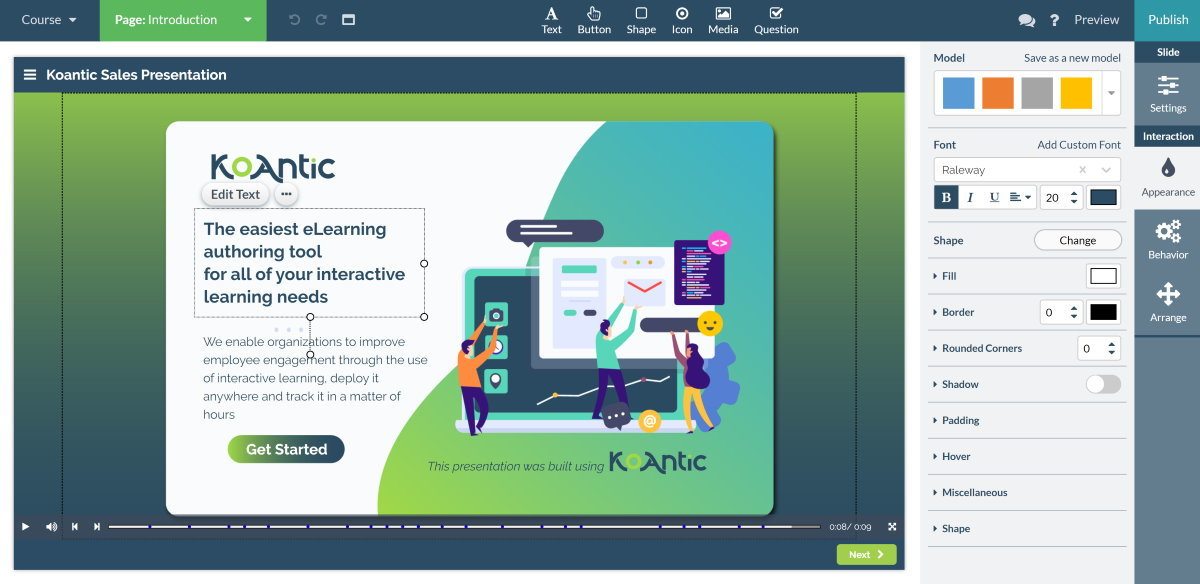This screenshot has height=584, width=1200.
Task: Click the Edit Text button
Action: pos(235,194)
